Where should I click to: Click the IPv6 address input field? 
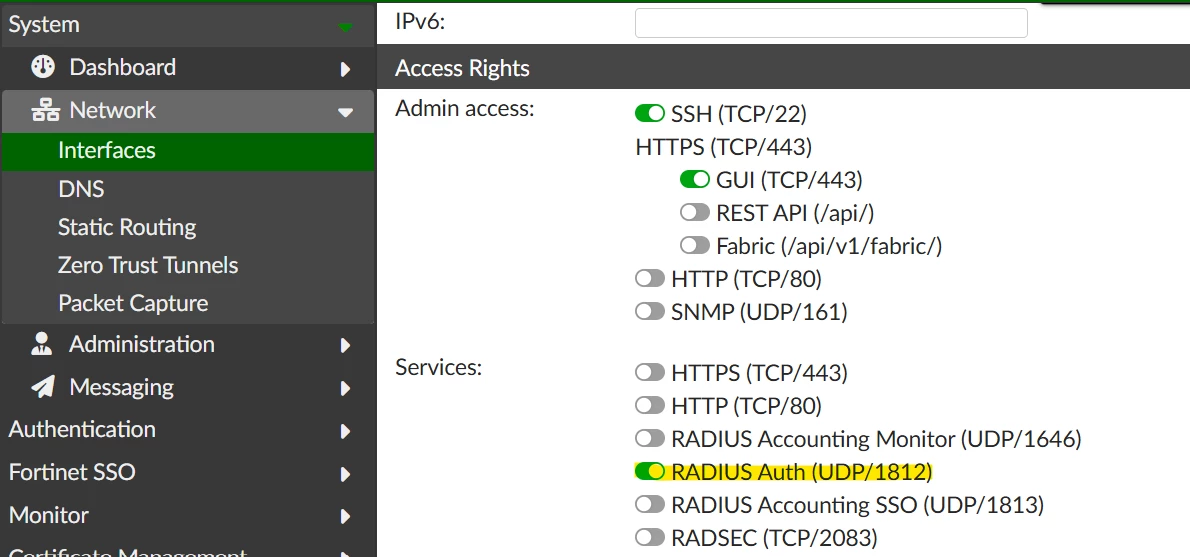[x=831, y=23]
